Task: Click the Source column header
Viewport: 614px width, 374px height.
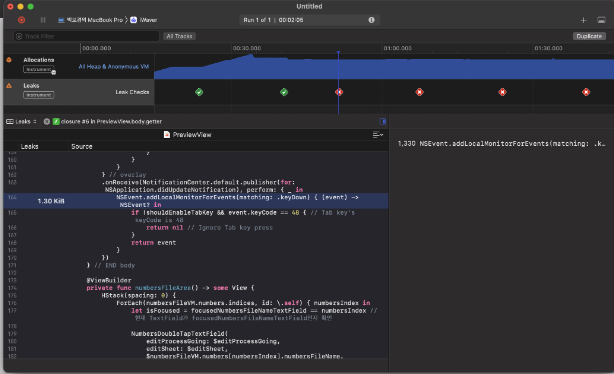Action: 82,146
